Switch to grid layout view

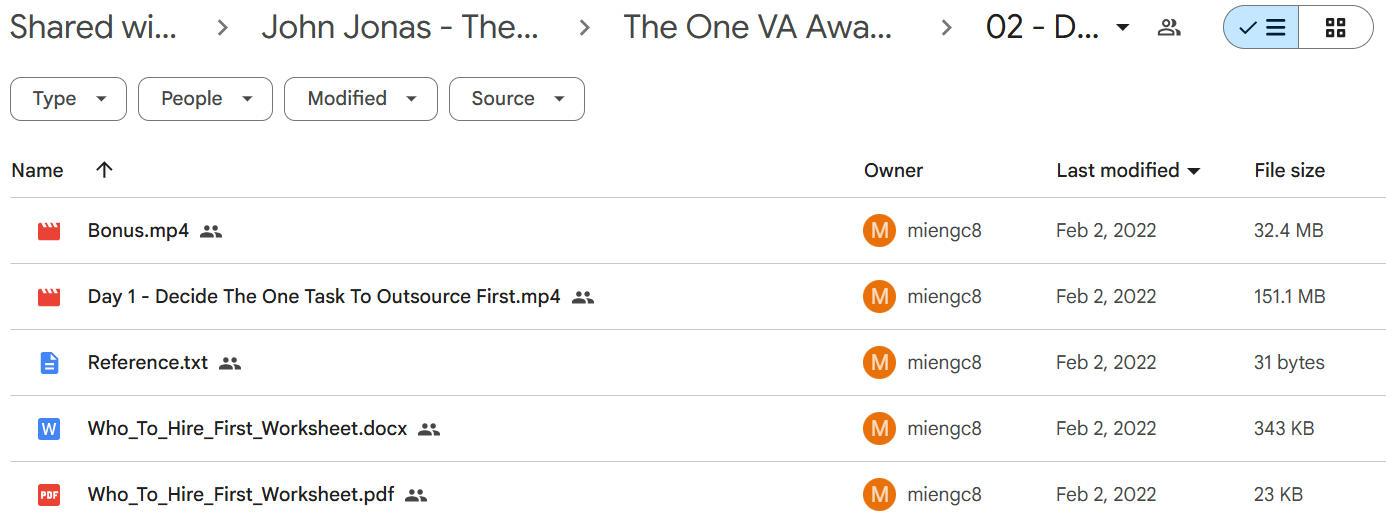[1336, 28]
